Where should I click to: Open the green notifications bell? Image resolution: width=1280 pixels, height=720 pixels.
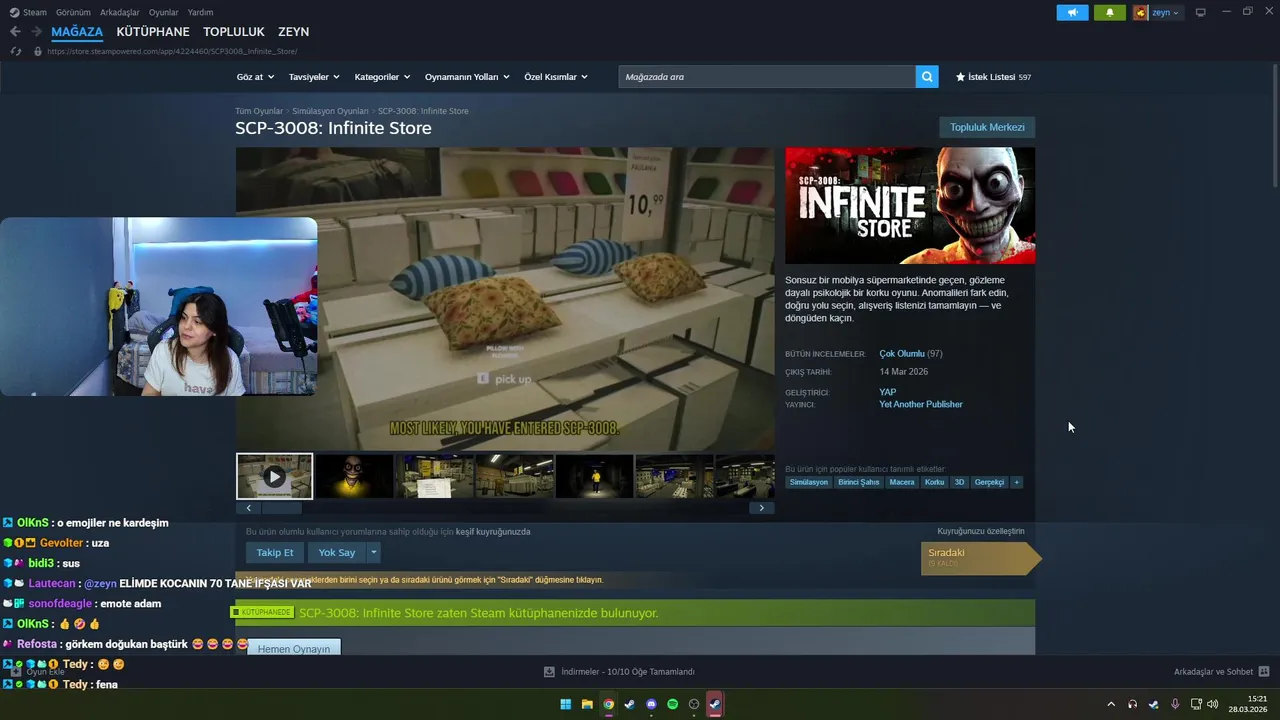[1110, 12]
